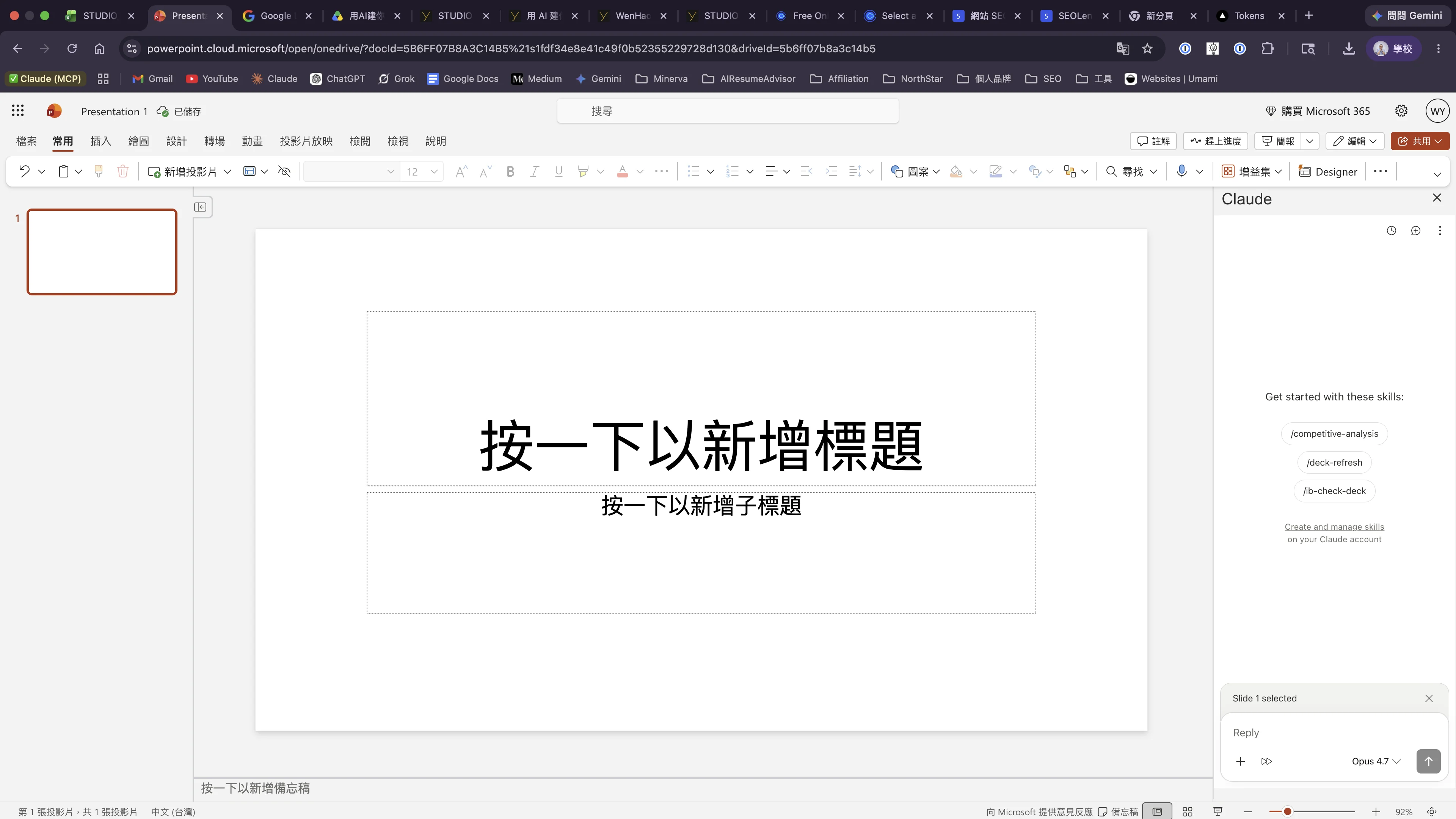The height and width of the screenshot is (819, 1456).
Task: Open the Comments (註解) button
Action: tap(1153, 141)
